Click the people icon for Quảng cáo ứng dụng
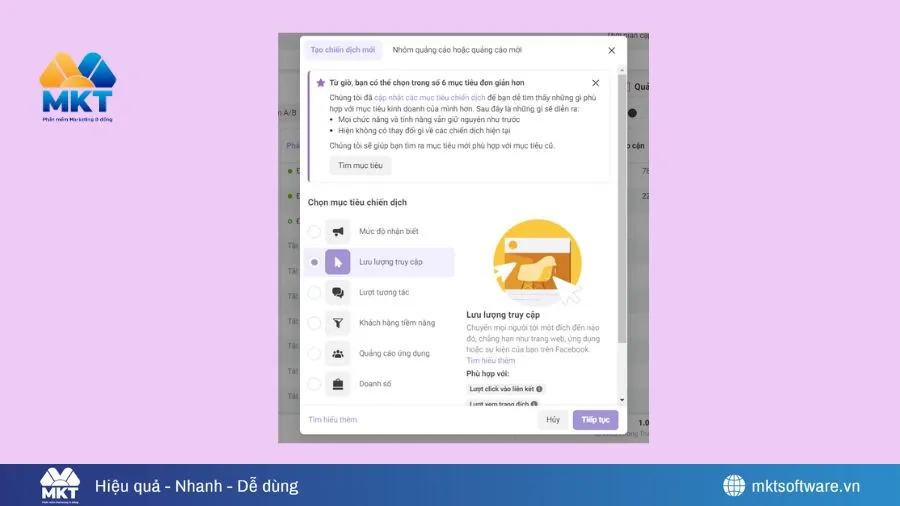 338,353
